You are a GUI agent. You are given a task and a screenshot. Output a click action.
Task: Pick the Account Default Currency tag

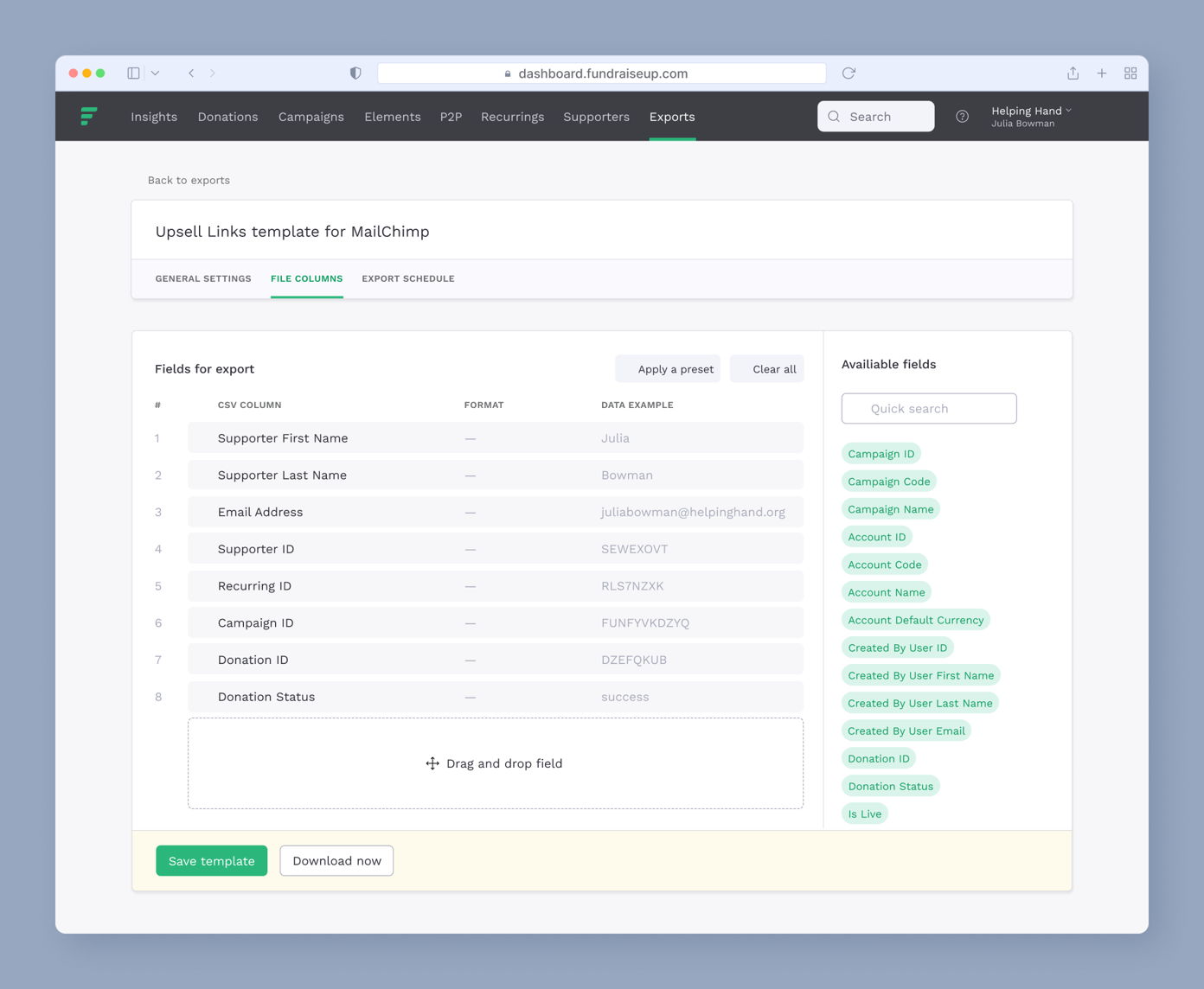916,620
